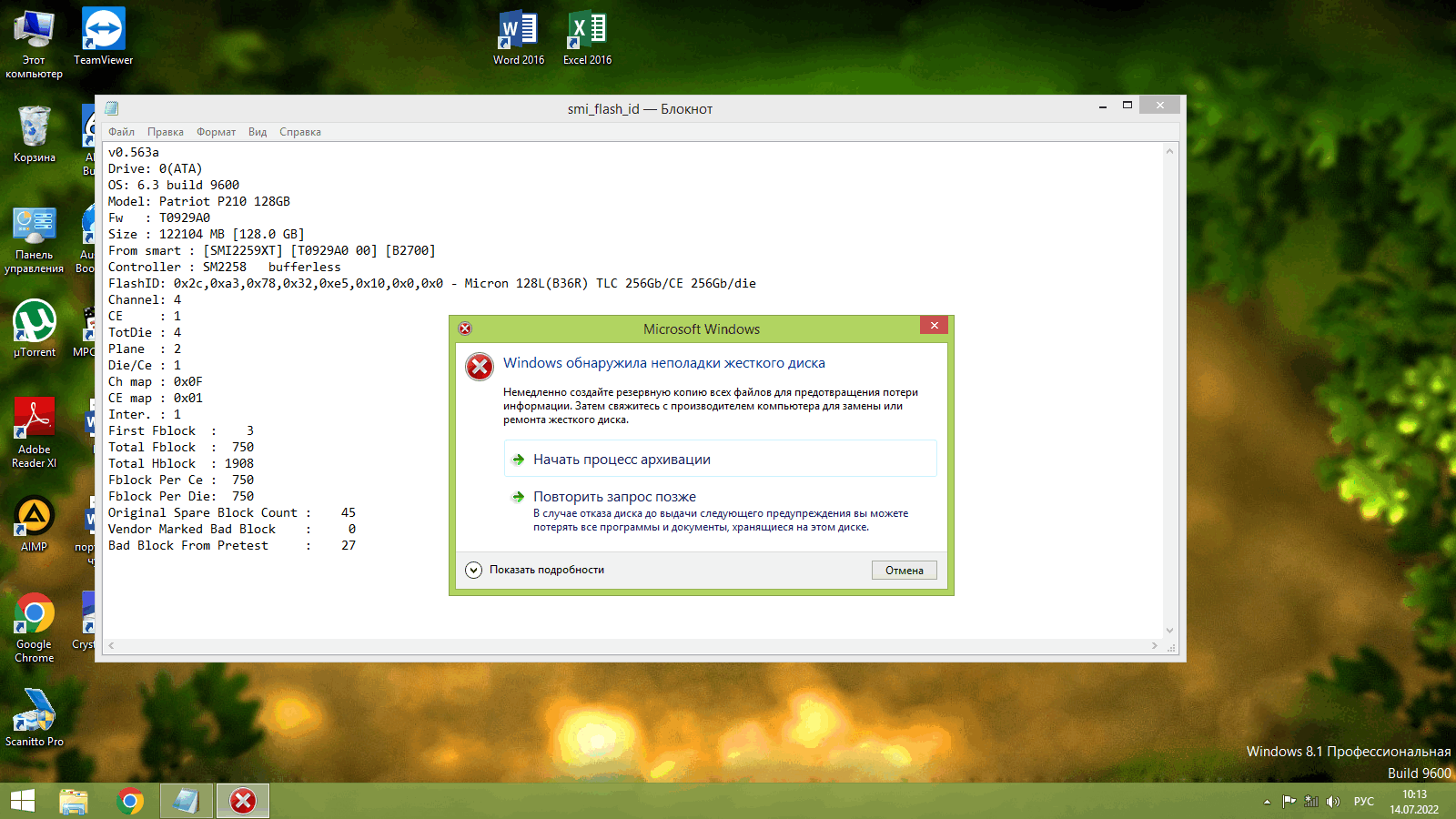Click the Отмена button in the dialog
The height and width of the screenshot is (819, 1456).
pyautogui.click(x=905, y=571)
